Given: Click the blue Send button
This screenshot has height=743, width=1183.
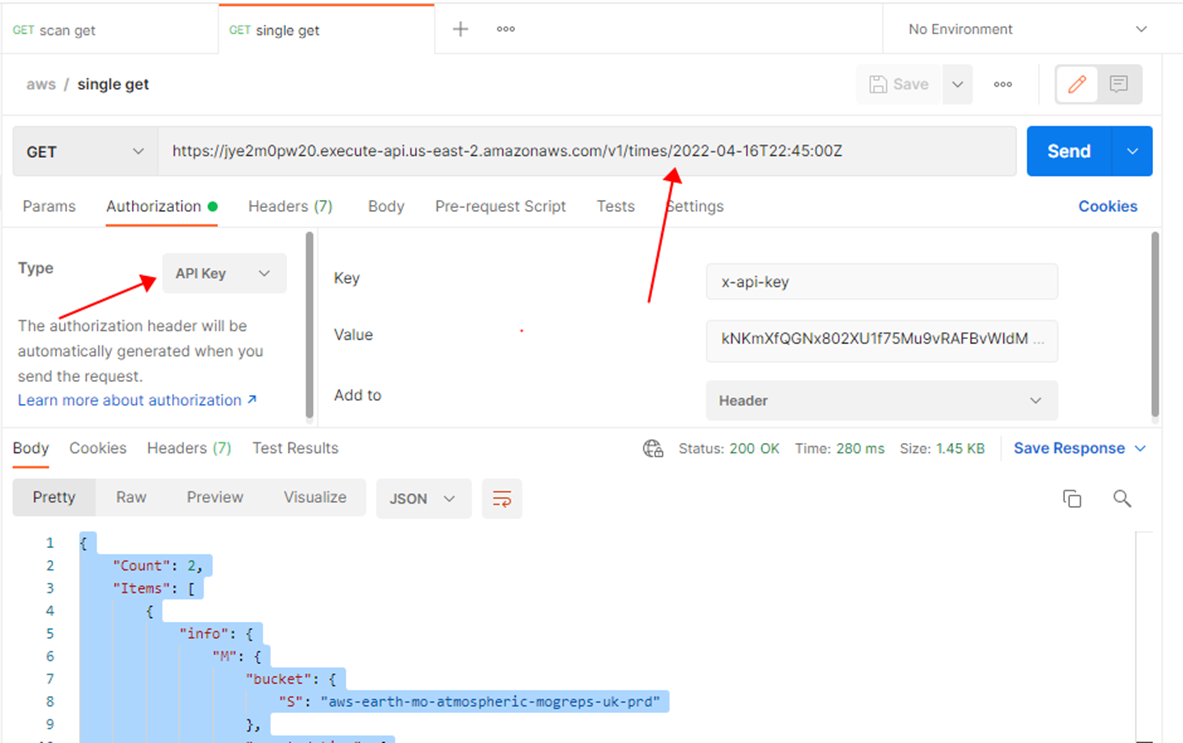Looking at the screenshot, I should (x=1069, y=152).
